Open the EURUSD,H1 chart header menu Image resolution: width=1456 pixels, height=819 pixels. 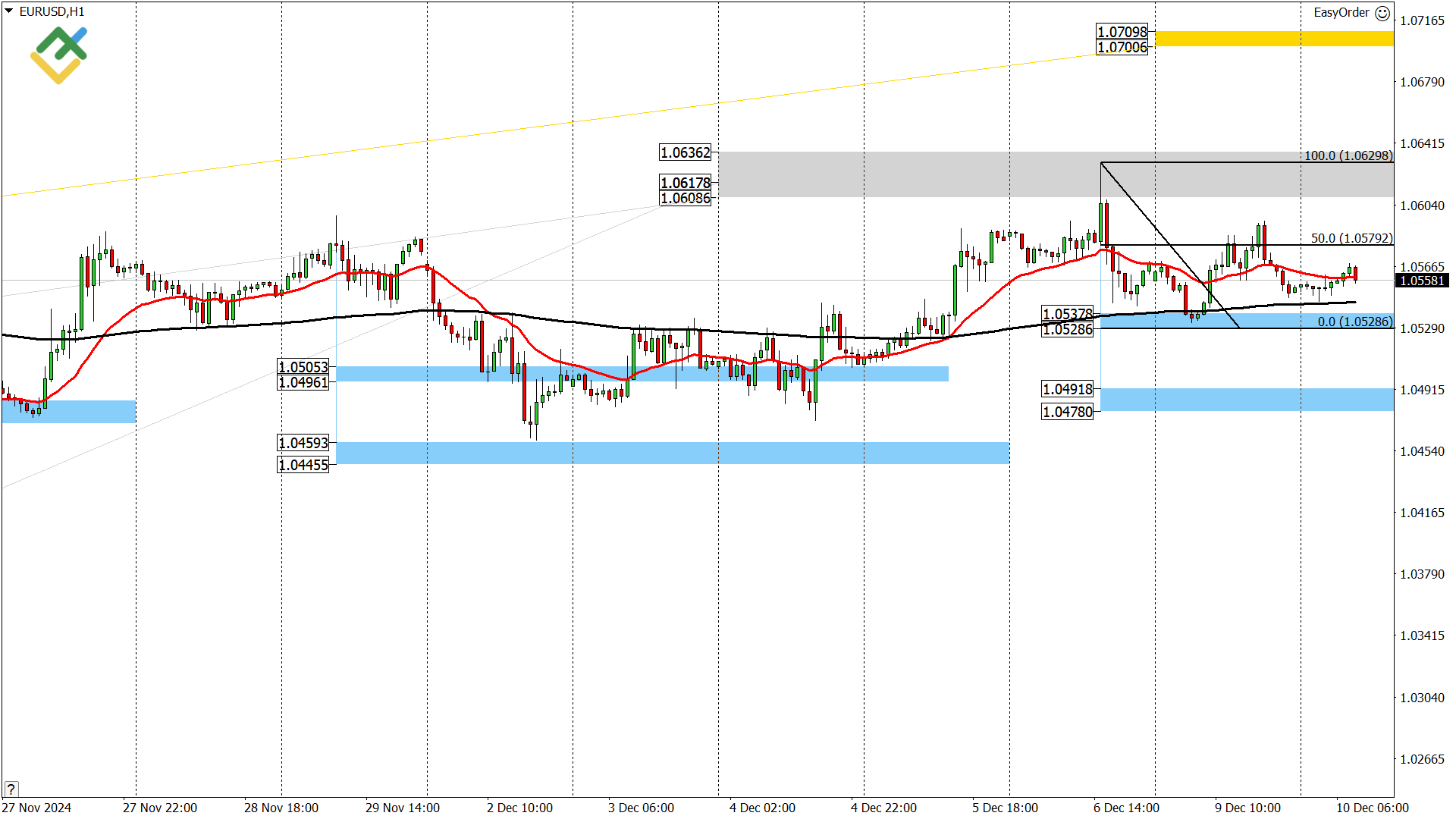pyautogui.click(x=53, y=12)
